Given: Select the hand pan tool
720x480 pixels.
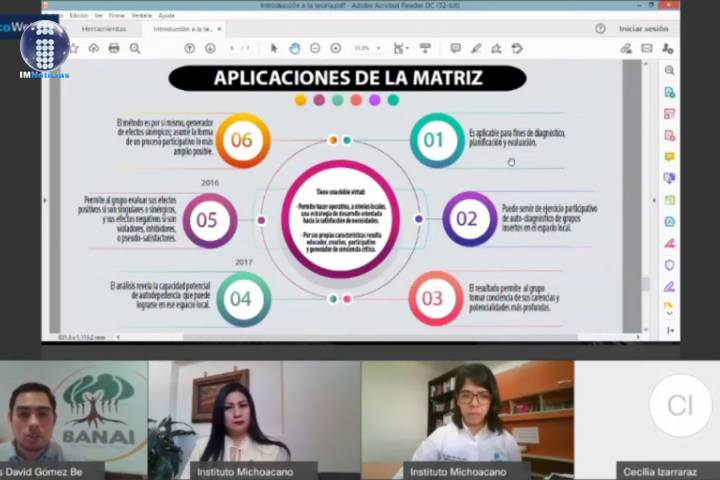Looking at the screenshot, I should (x=294, y=48).
